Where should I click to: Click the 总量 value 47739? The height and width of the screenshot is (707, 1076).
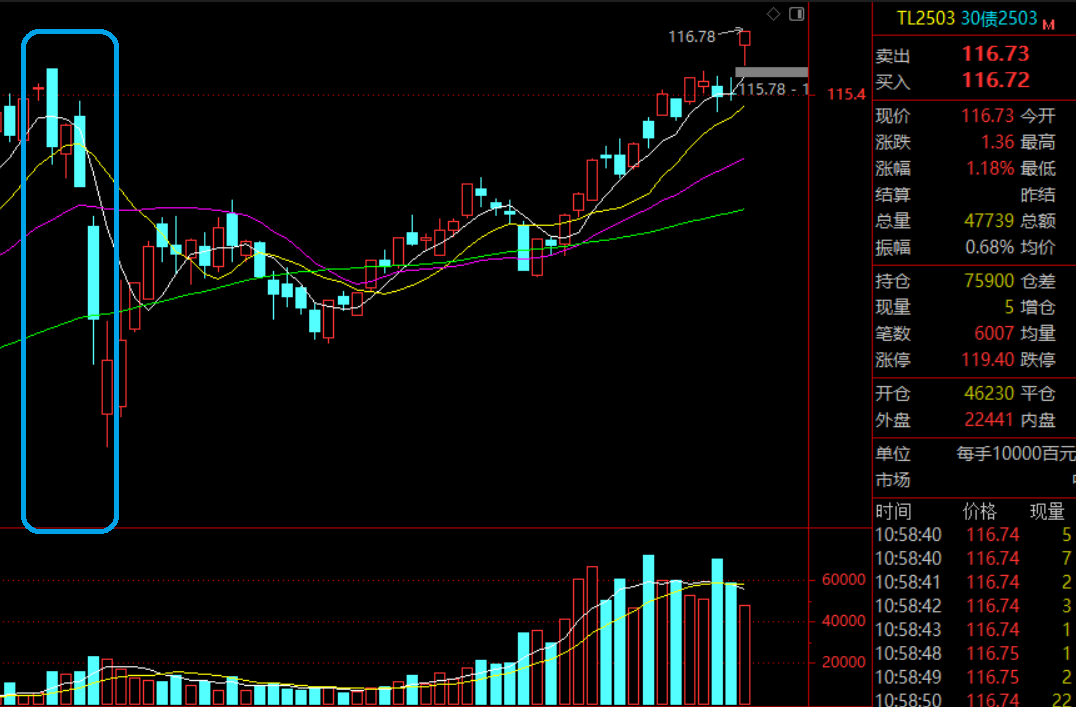pyautogui.click(x=989, y=220)
